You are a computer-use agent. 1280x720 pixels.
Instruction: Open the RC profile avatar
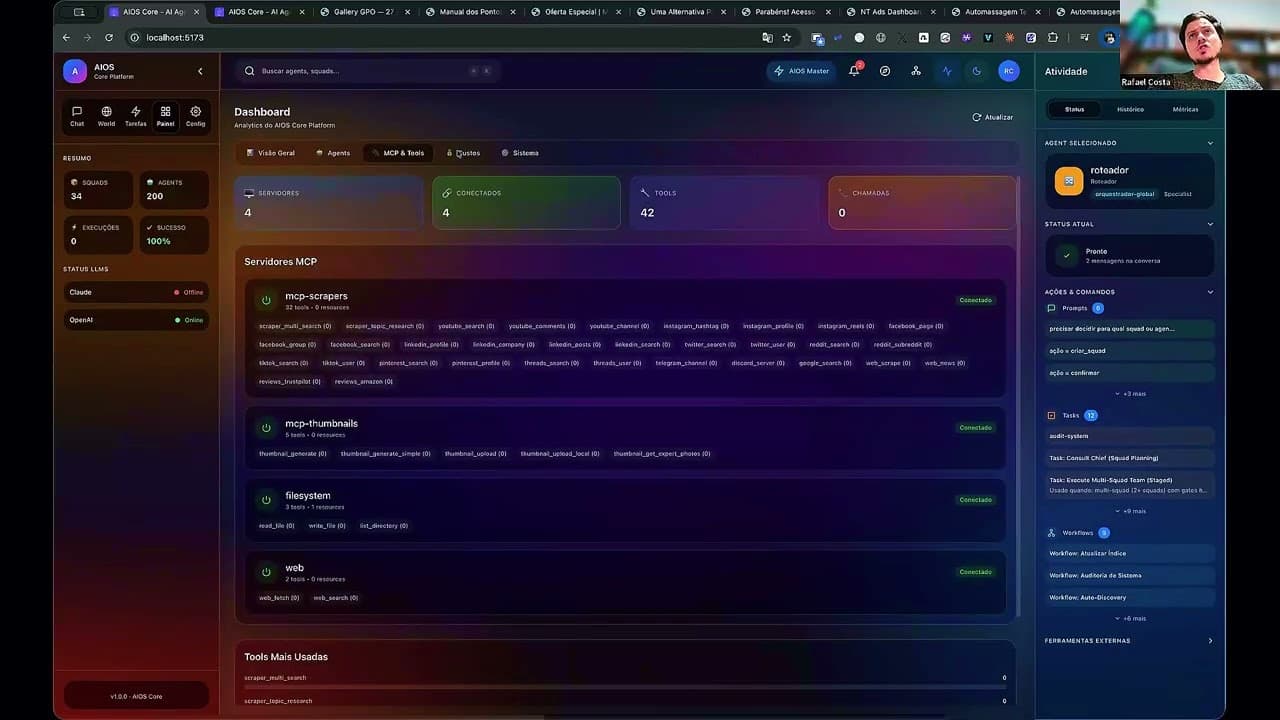(x=1008, y=71)
